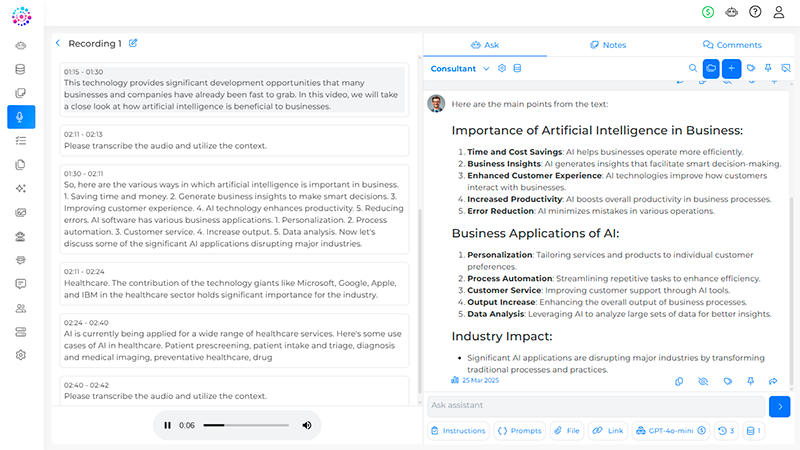Open the microphone recordings section in sidebar
This screenshot has height=450, width=800.
point(21,117)
